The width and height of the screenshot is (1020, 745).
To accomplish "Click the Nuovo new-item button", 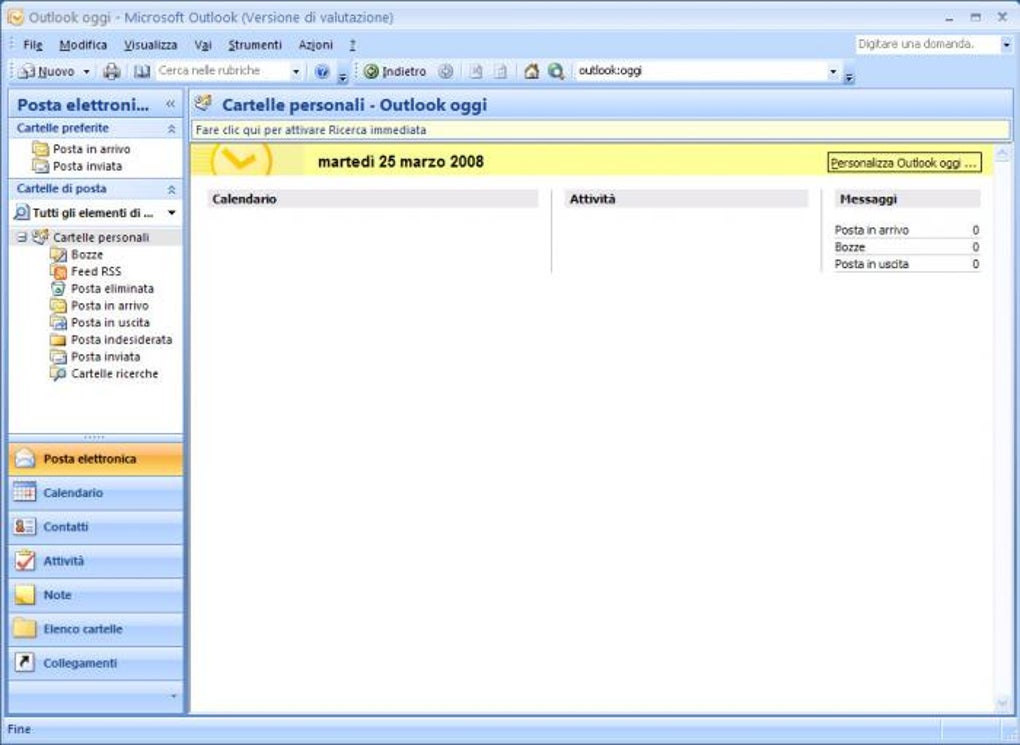I will pos(47,72).
